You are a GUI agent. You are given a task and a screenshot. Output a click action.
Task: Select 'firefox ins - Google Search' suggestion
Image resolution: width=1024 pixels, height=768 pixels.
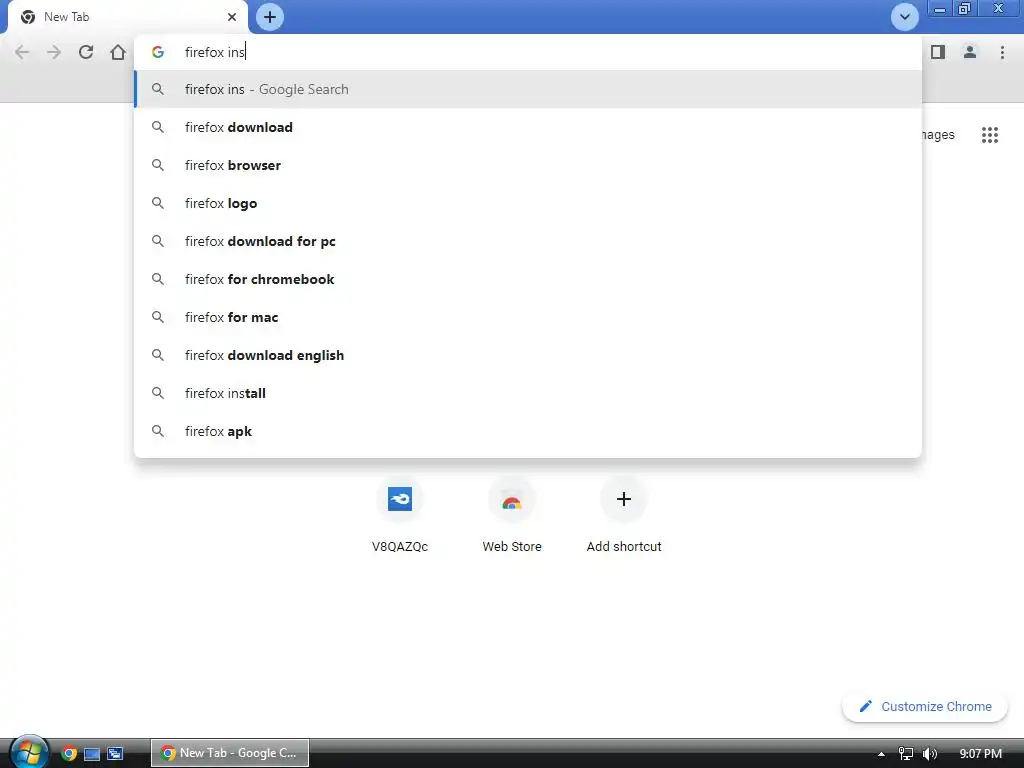coord(528,89)
